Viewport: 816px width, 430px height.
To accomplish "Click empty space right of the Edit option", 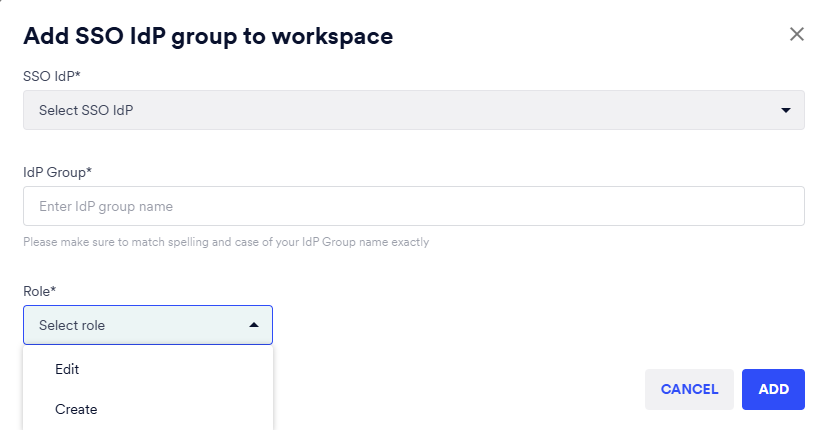I will 190,369.
